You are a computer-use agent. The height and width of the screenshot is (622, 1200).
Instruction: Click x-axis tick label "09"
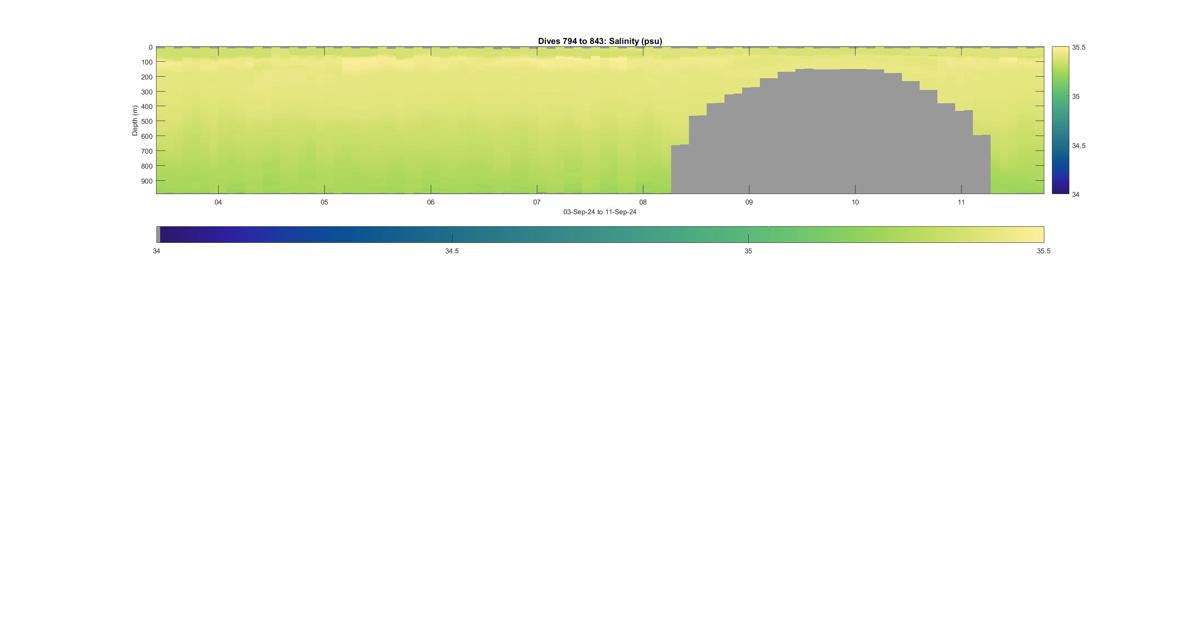(x=749, y=202)
